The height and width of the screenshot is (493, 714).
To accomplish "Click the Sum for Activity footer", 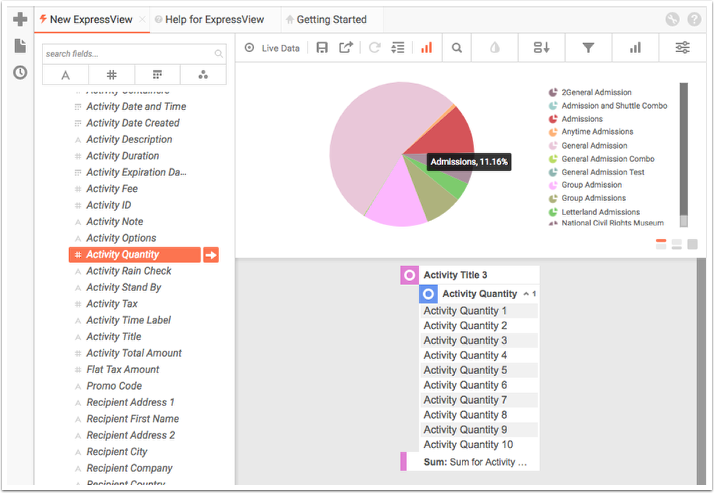I will pyautogui.click(x=470, y=462).
